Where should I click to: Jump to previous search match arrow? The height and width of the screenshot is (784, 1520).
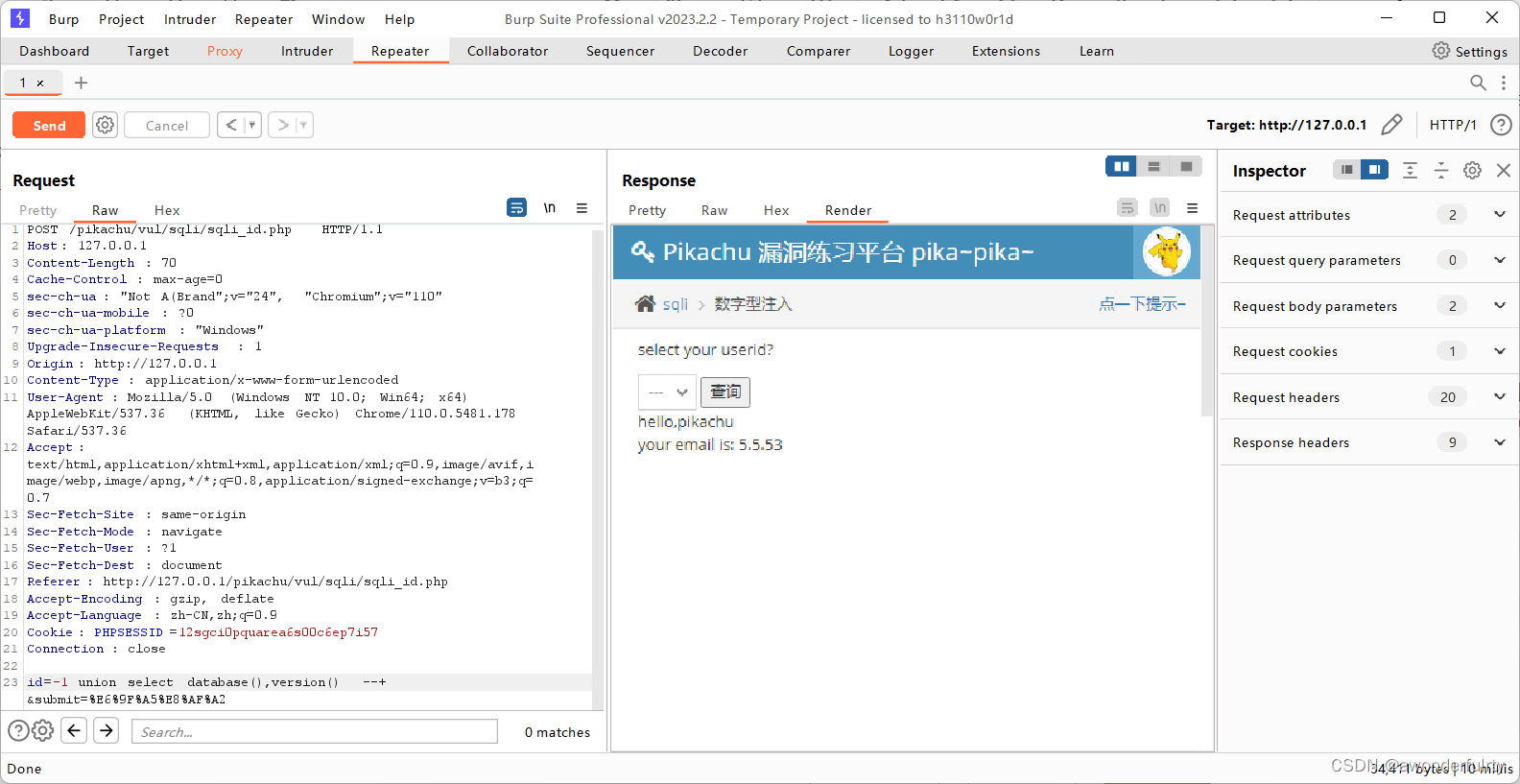[x=74, y=730]
